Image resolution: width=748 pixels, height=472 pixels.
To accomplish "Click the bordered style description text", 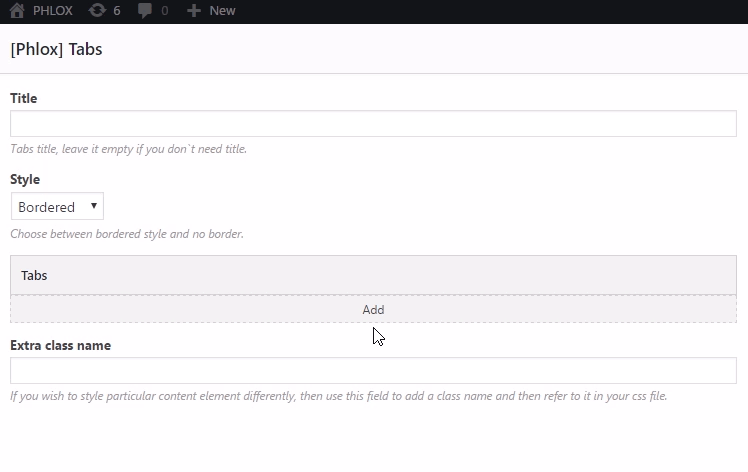I will pos(127,234).
